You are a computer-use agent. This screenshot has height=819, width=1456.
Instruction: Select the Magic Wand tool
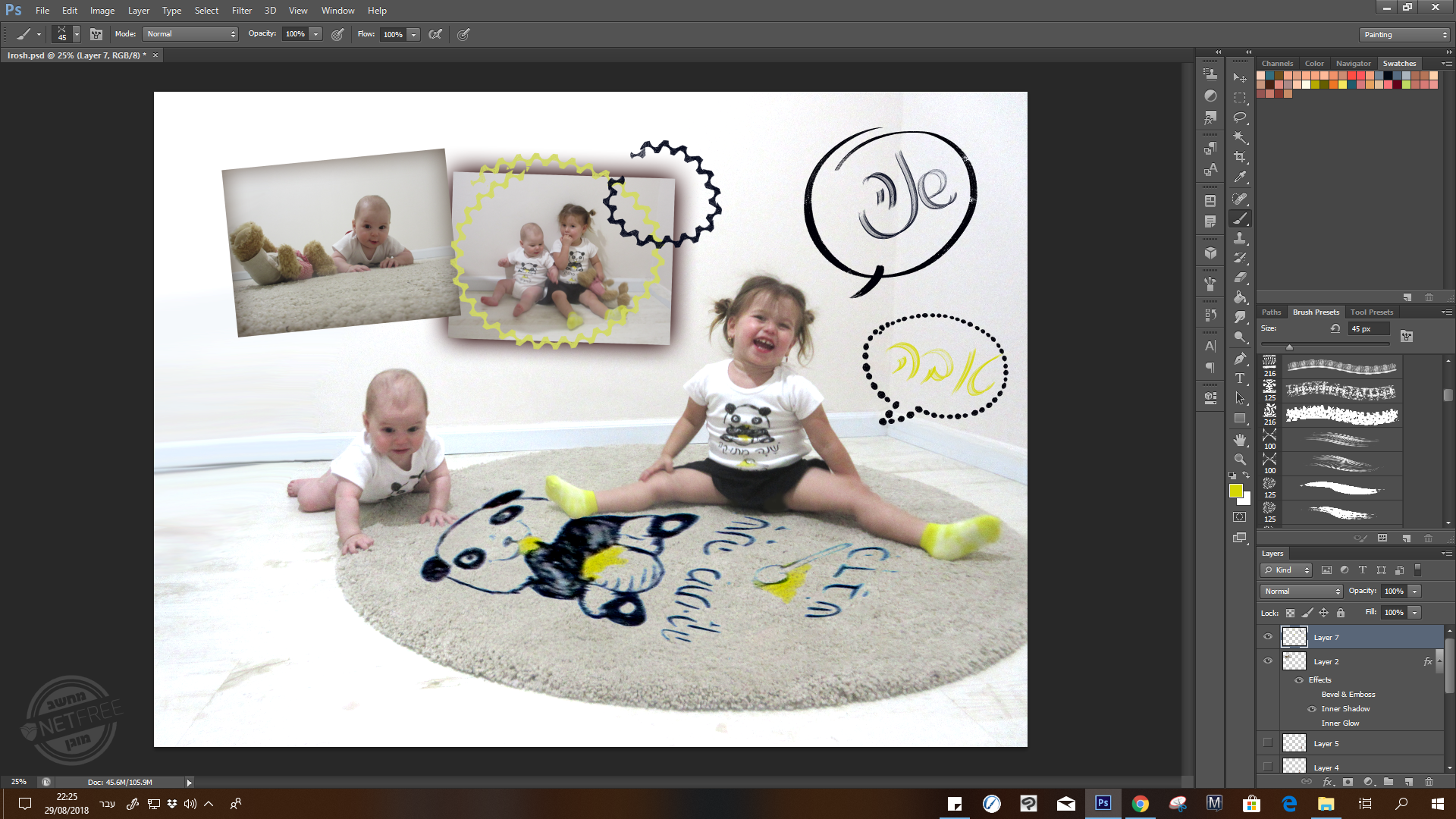1240,137
